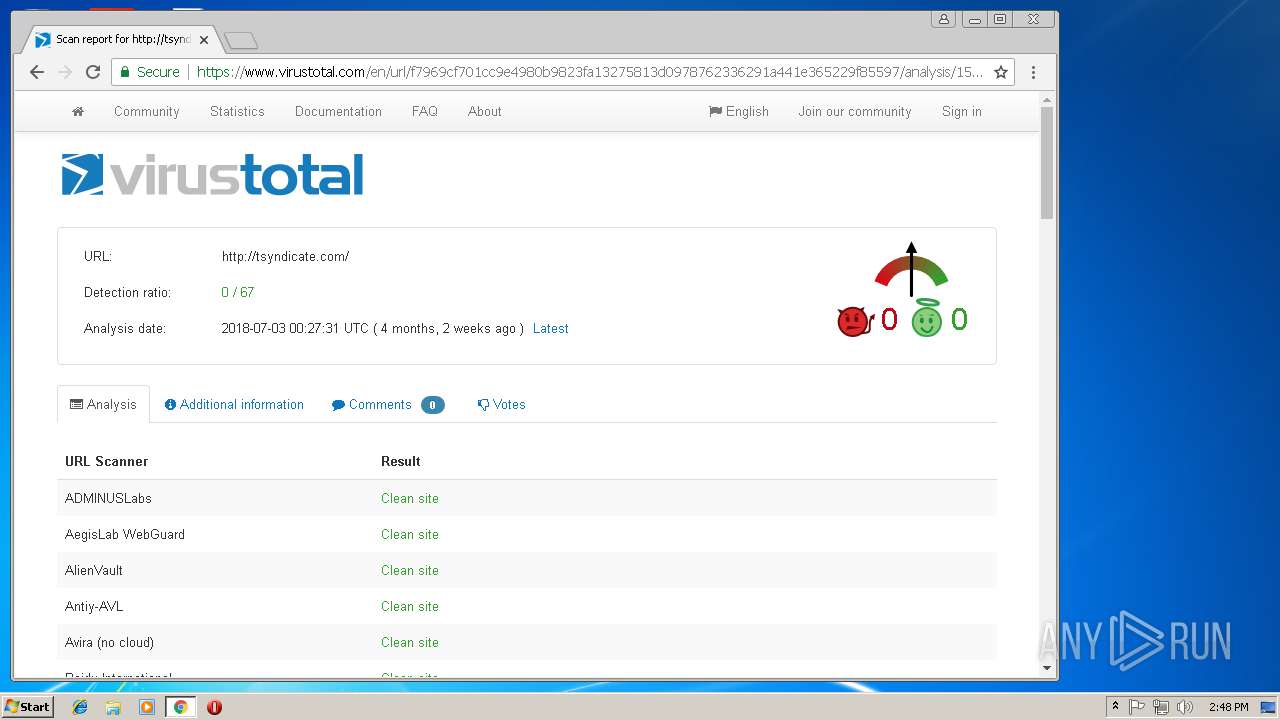
Task: Click the 0 / 67 detection ratio
Action: pyautogui.click(x=238, y=292)
